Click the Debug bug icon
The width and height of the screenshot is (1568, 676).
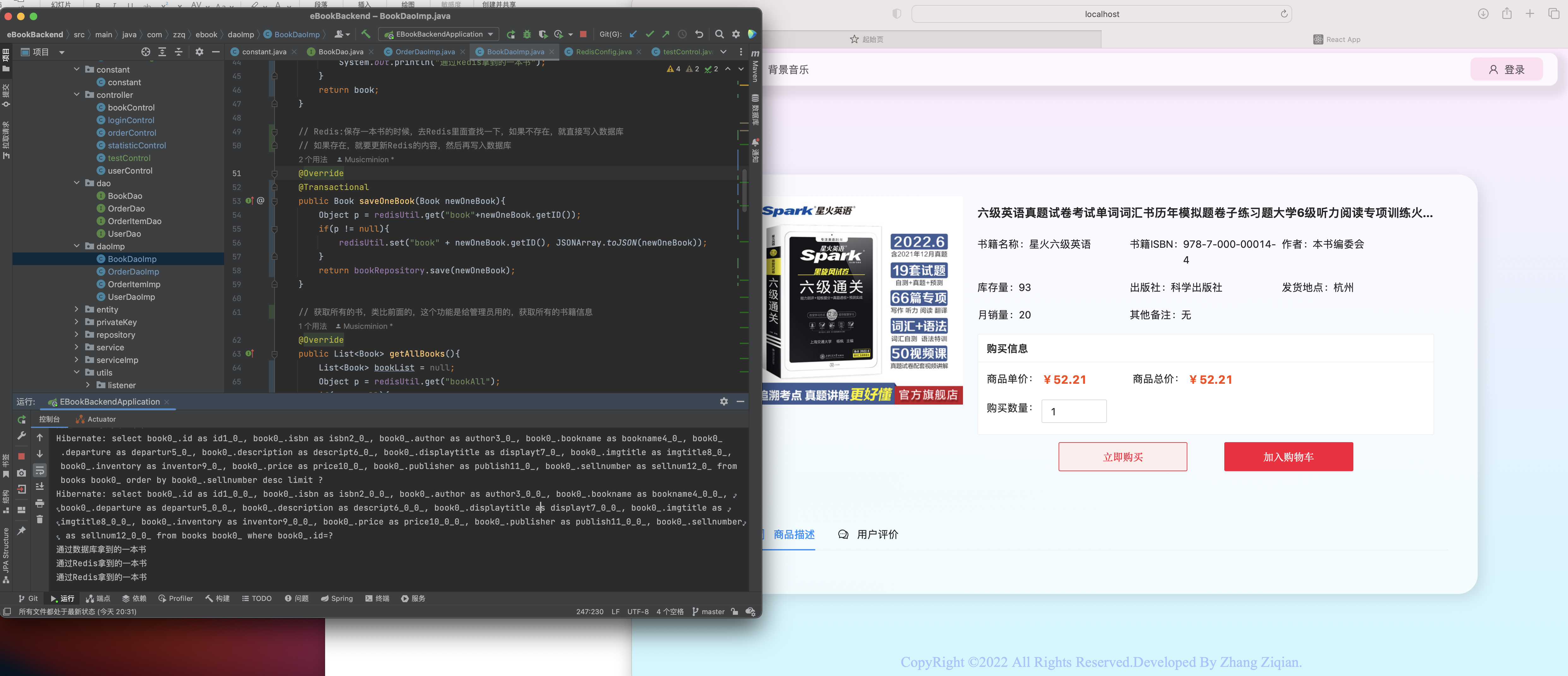pyautogui.click(x=527, y=34)
